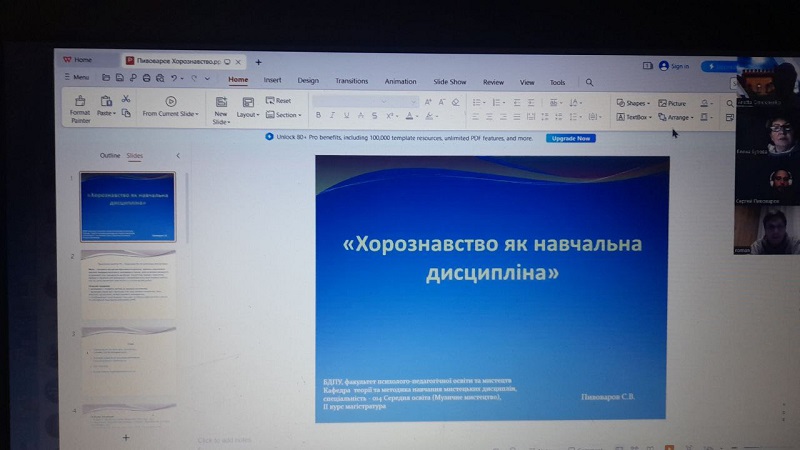Open the ribbon search magnifier icon
Screen dimensions: 800x450
pyautogui.click(x=589, y=82)
